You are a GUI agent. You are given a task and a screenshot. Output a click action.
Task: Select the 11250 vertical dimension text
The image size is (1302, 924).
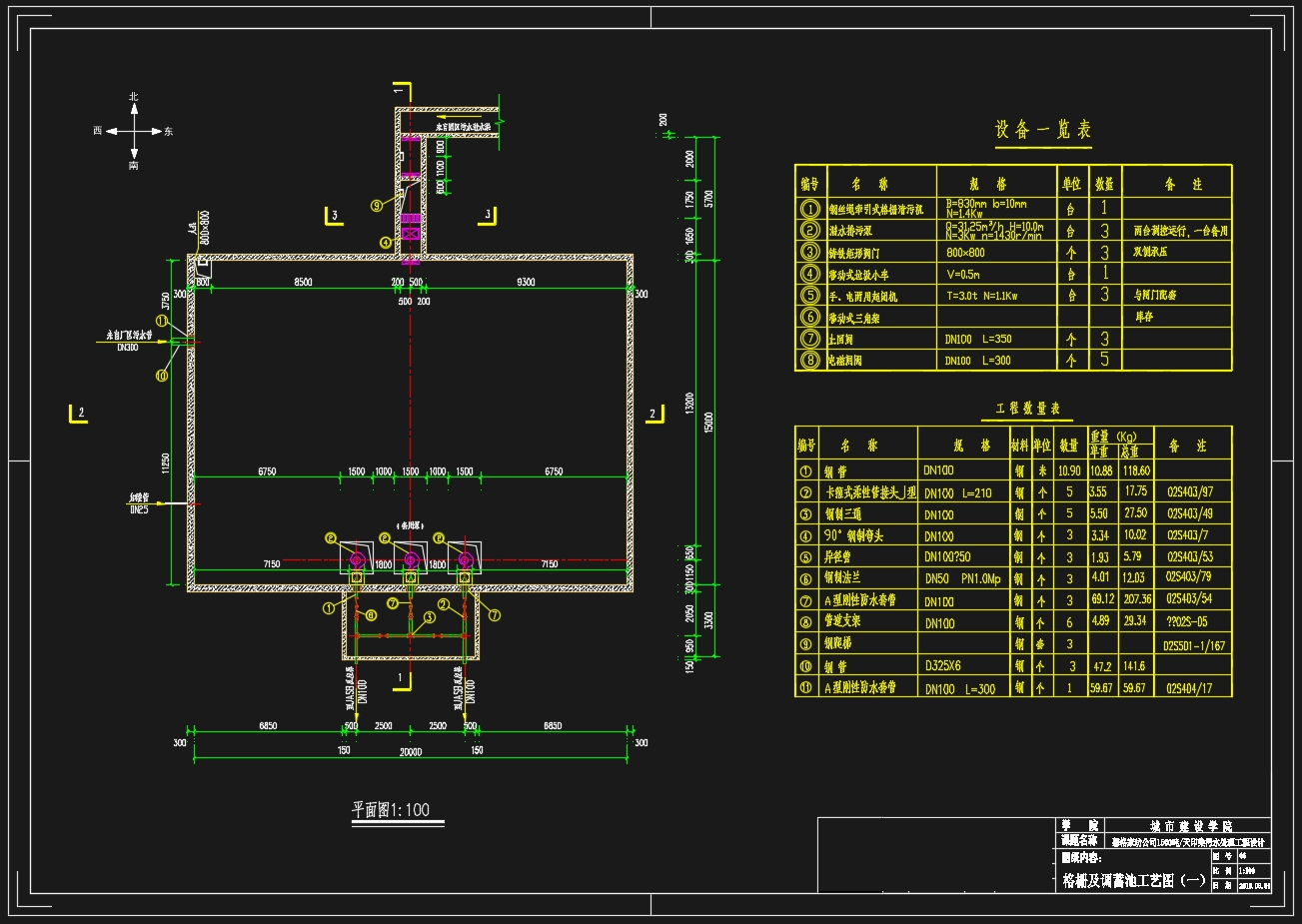coord(165,464)
